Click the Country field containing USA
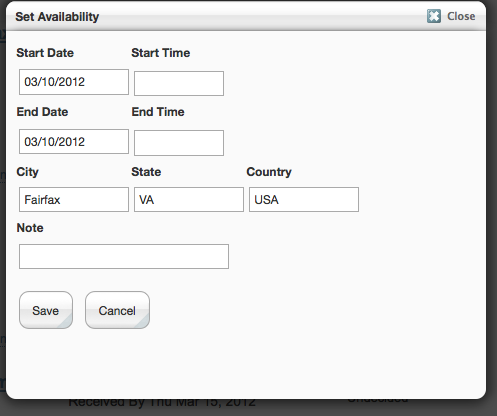 pos(304,199)
